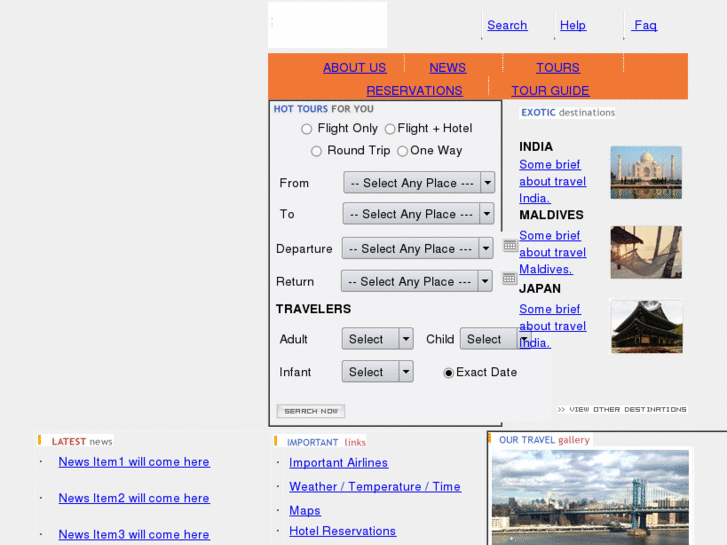Expand the Departure dropdown
Screen dimensions: 727x545
pos(417,249)
